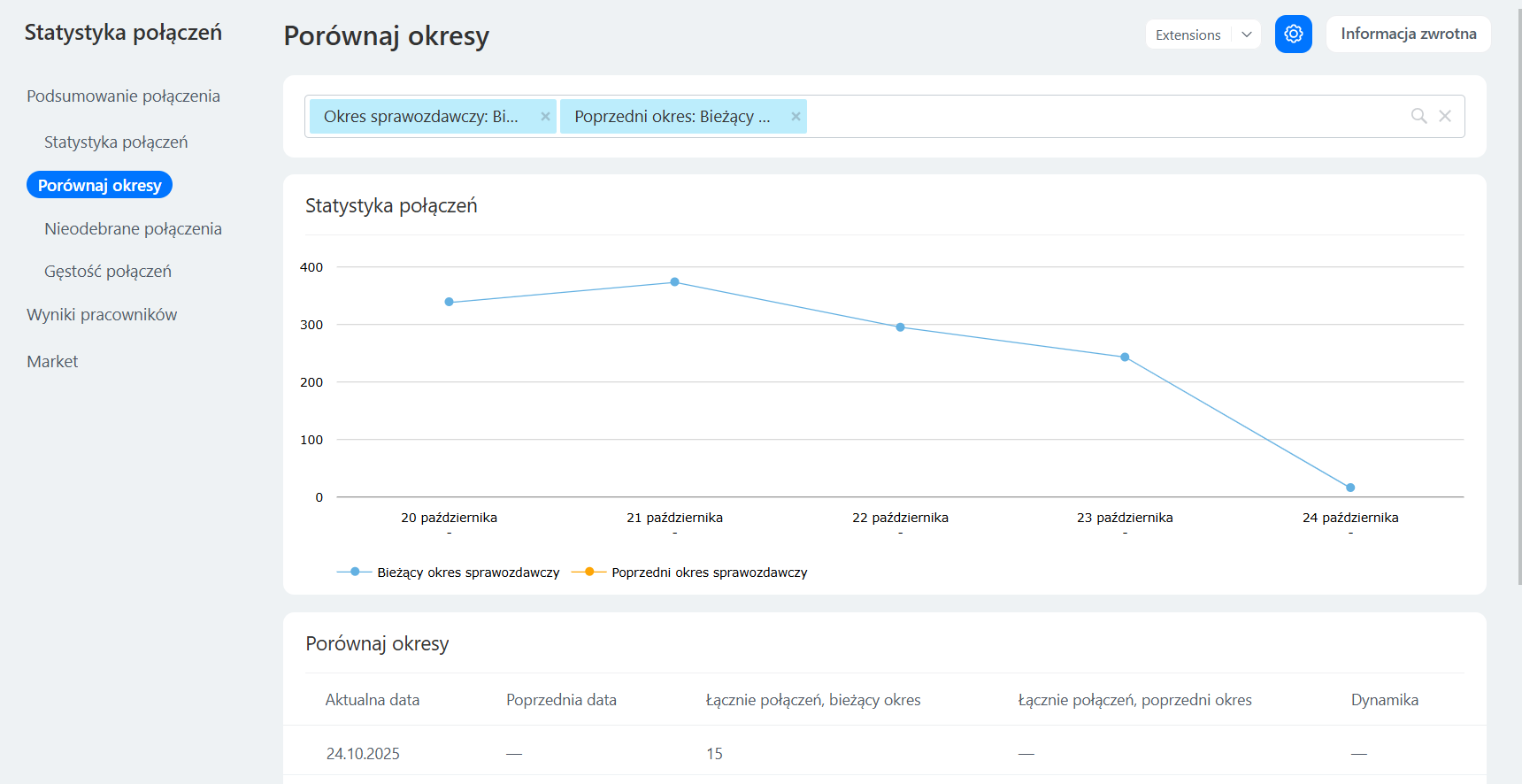Expand the Extensions dropdown arrow

pos(1246,35)
